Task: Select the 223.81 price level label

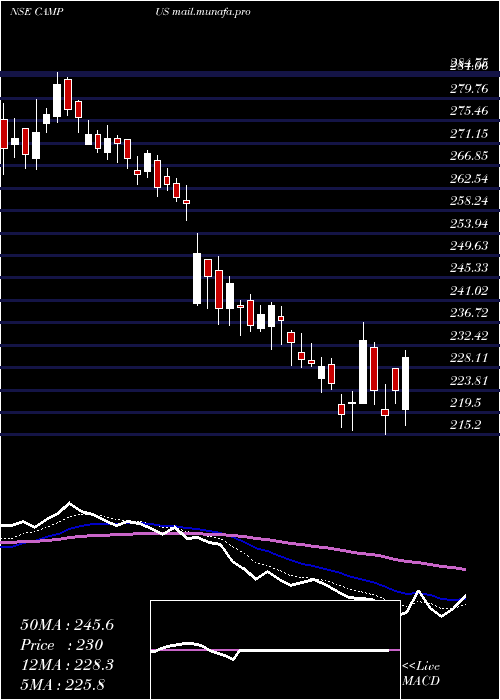Action: (x=469, y=380)
